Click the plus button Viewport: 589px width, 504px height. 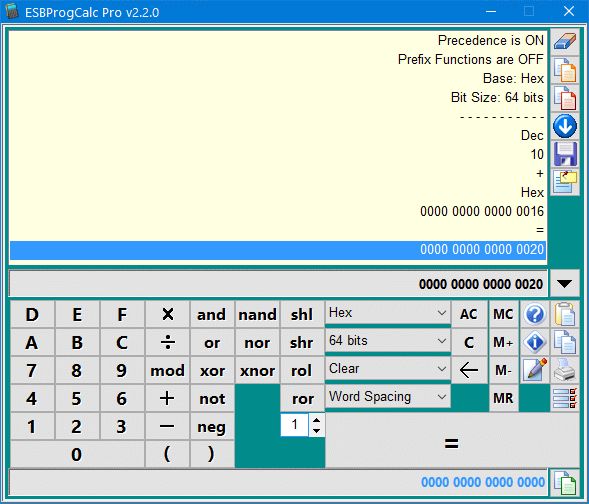coord(167,398)
